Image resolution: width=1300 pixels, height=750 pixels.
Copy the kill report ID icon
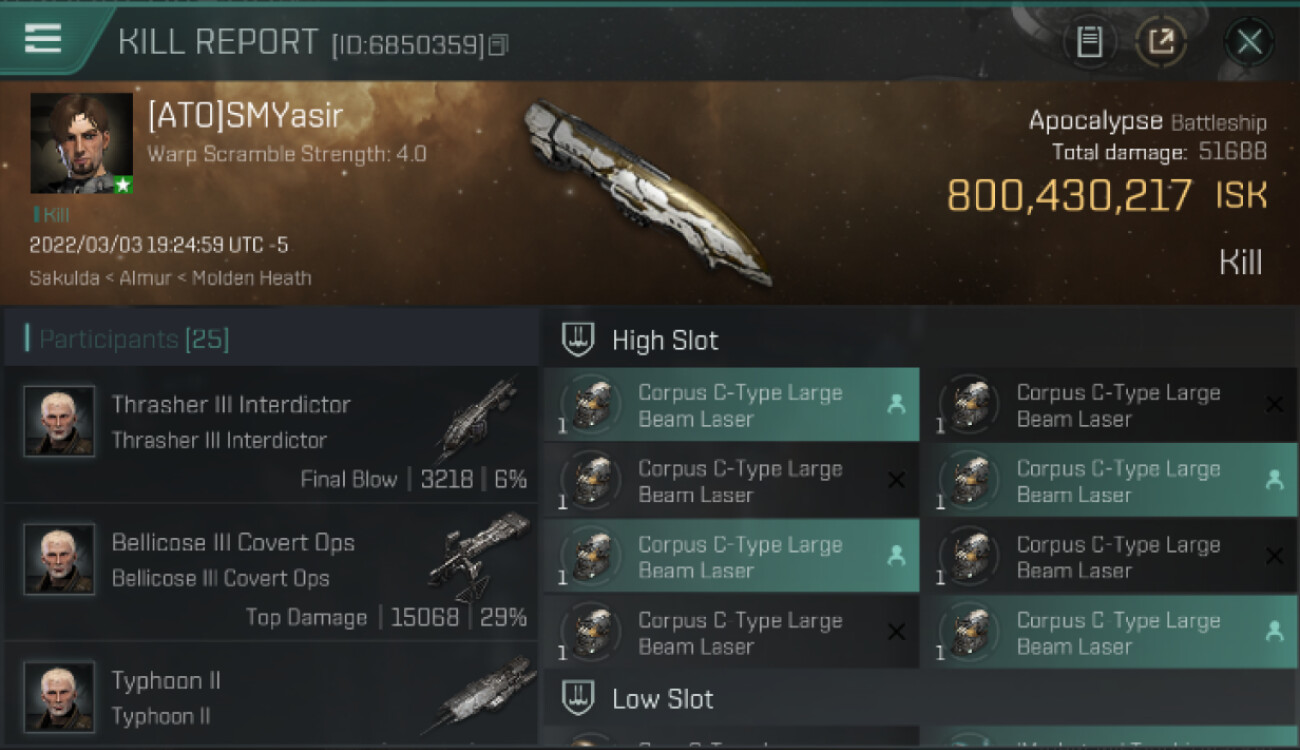click(498, 45)
